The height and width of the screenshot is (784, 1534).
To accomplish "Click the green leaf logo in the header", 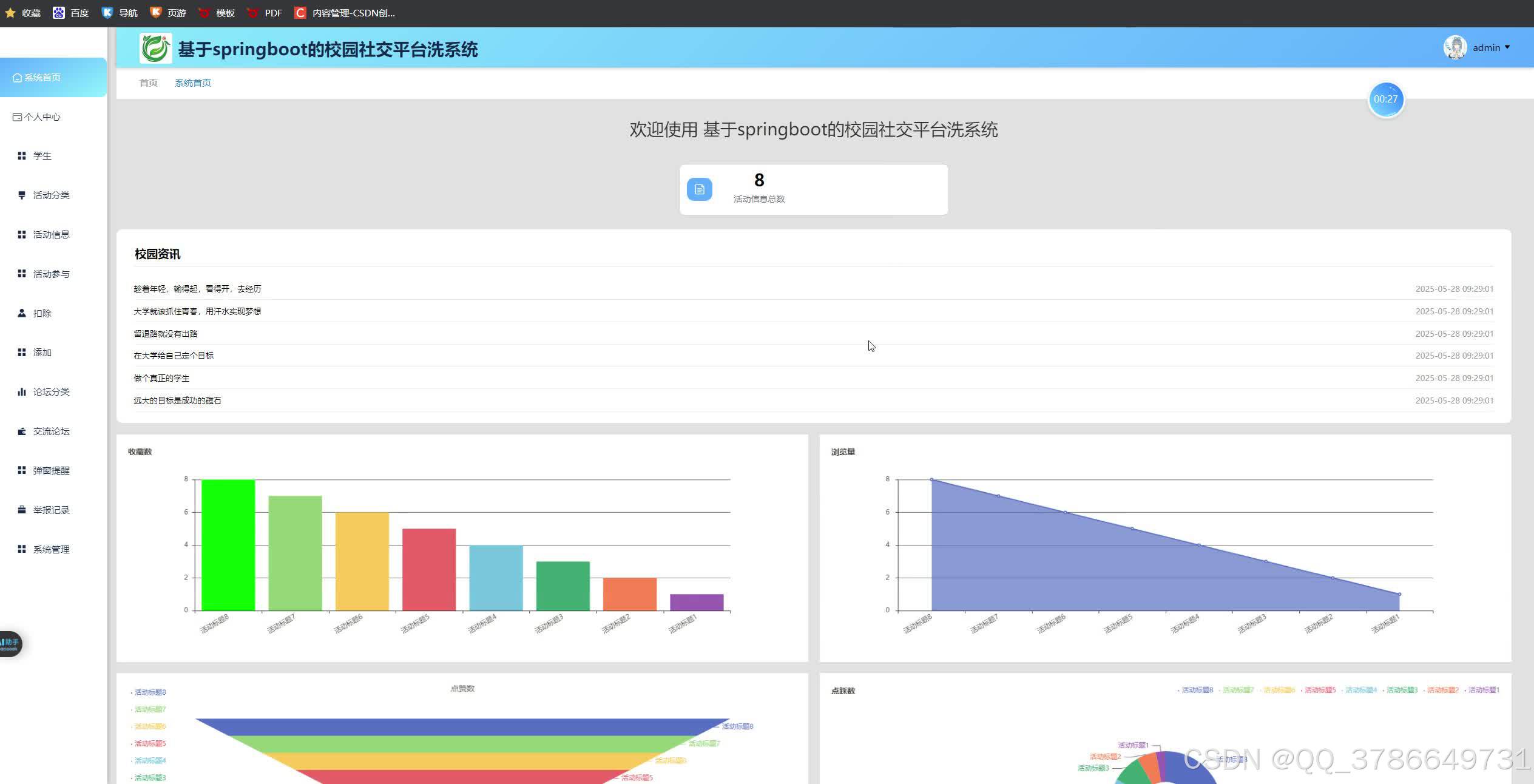I will (155, 49).
